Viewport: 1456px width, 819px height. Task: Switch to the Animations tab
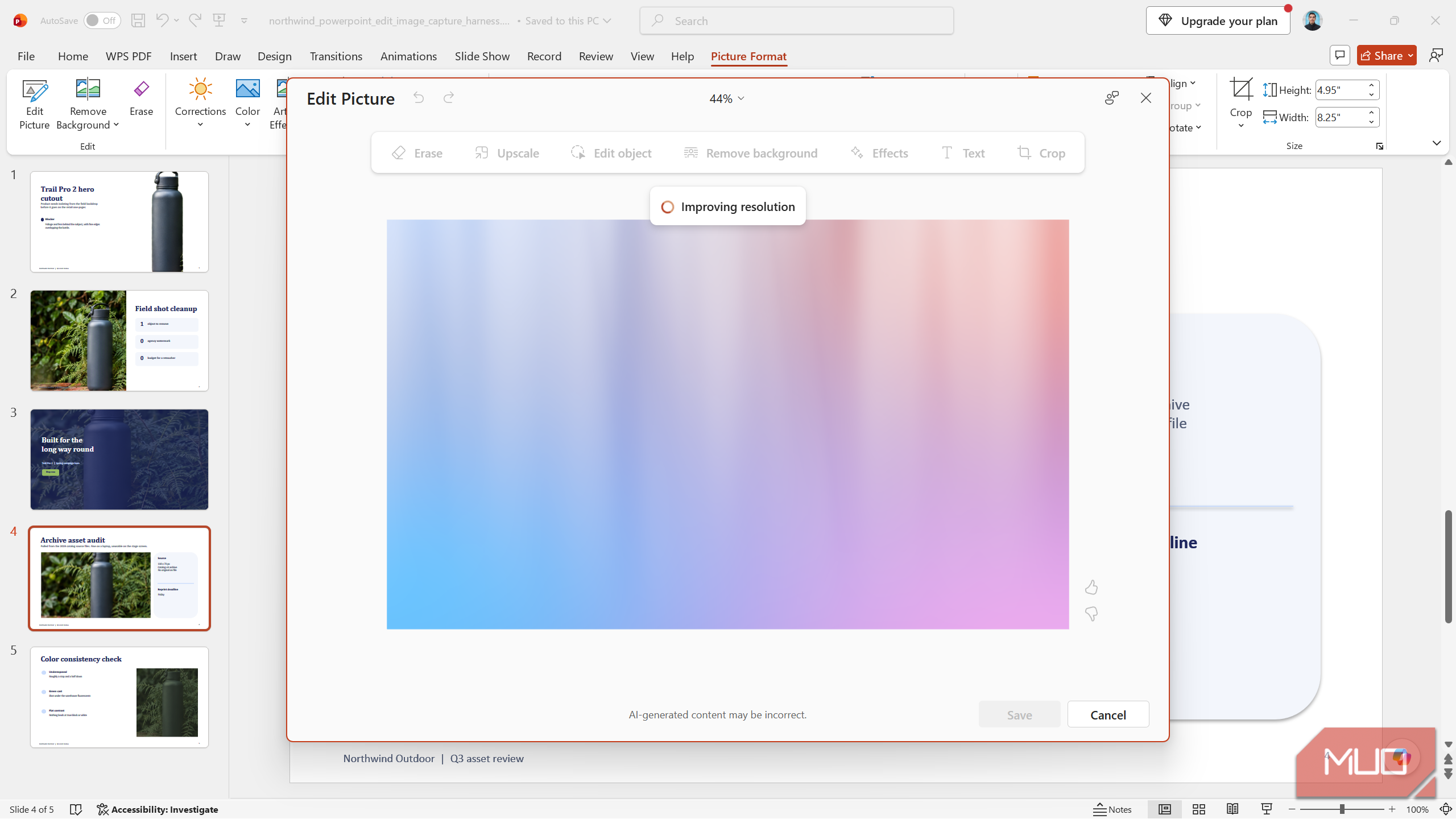pyautogui.click(x=408, y=56)
